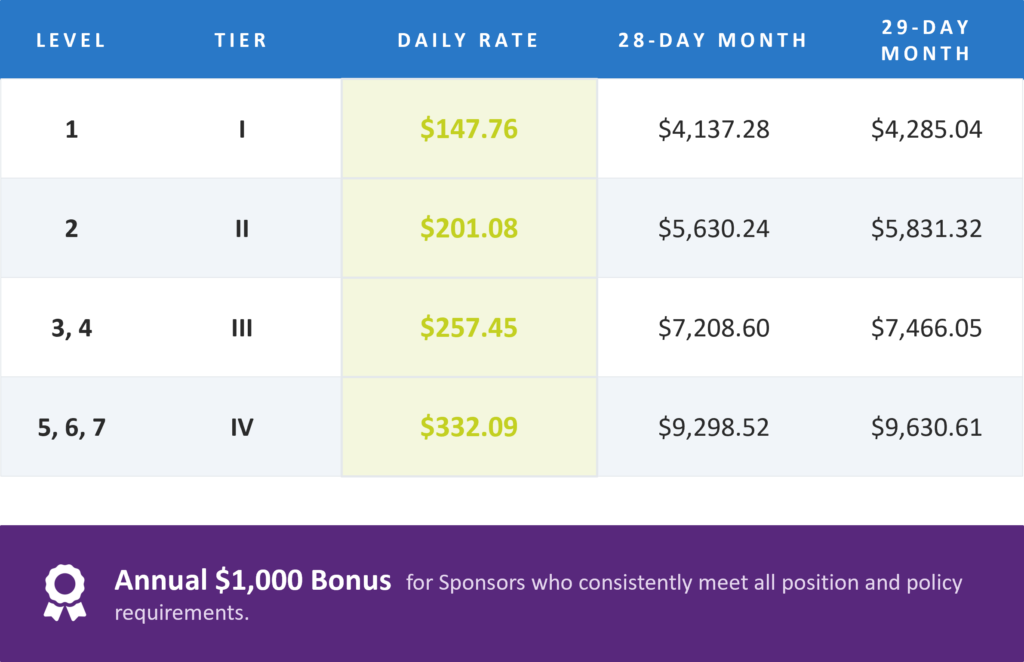The height and width of the screenshot is (662, 1024).
Task: Click the $7,208.60 28-day amount
Action: (714, 328)
